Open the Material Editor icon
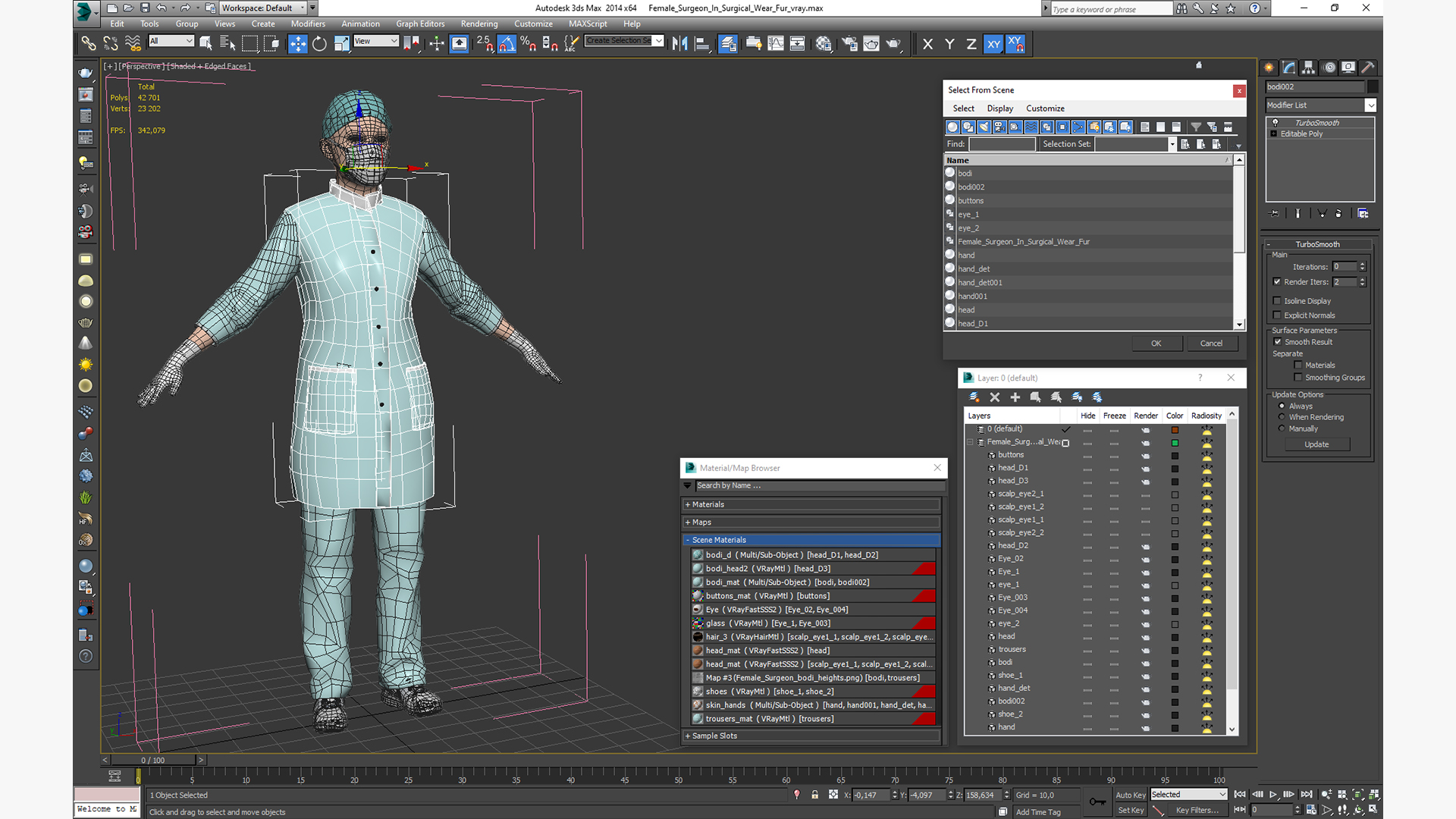 point(824,44)
